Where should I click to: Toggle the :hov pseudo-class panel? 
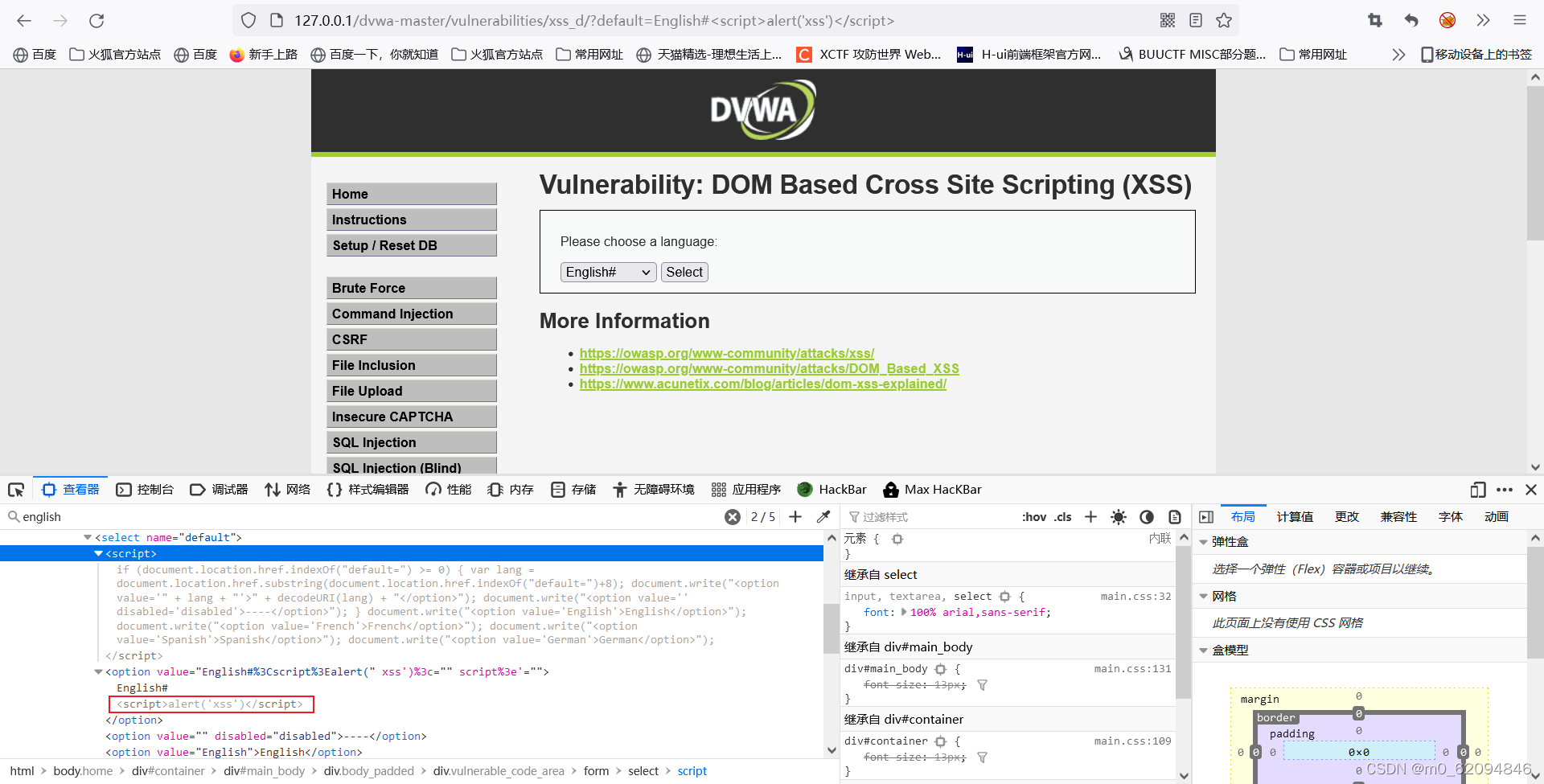[x=1034, y=517]
